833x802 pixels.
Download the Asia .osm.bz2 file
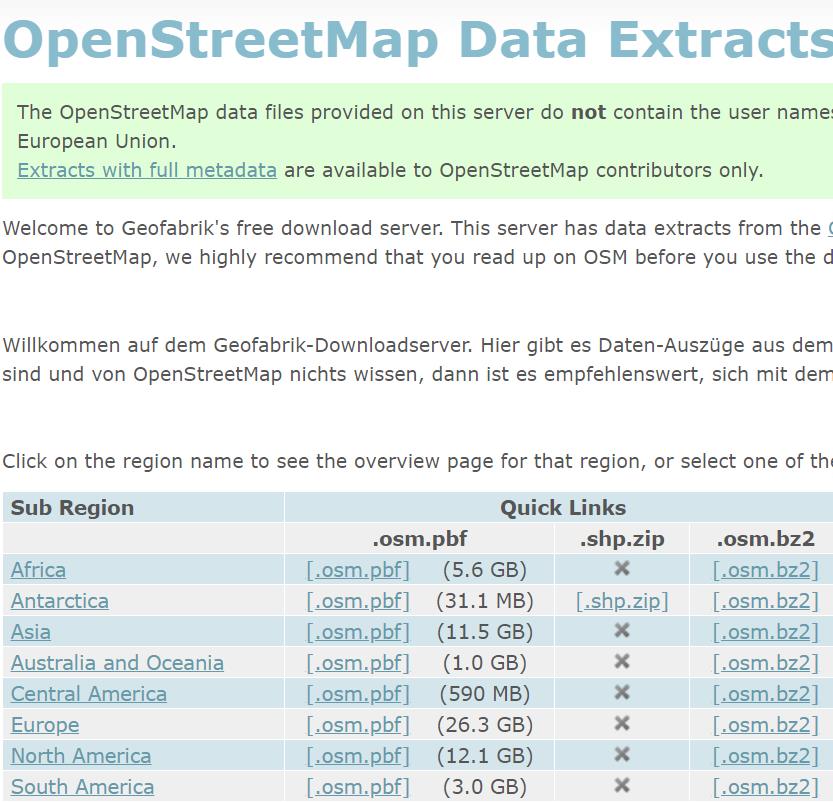766,632
